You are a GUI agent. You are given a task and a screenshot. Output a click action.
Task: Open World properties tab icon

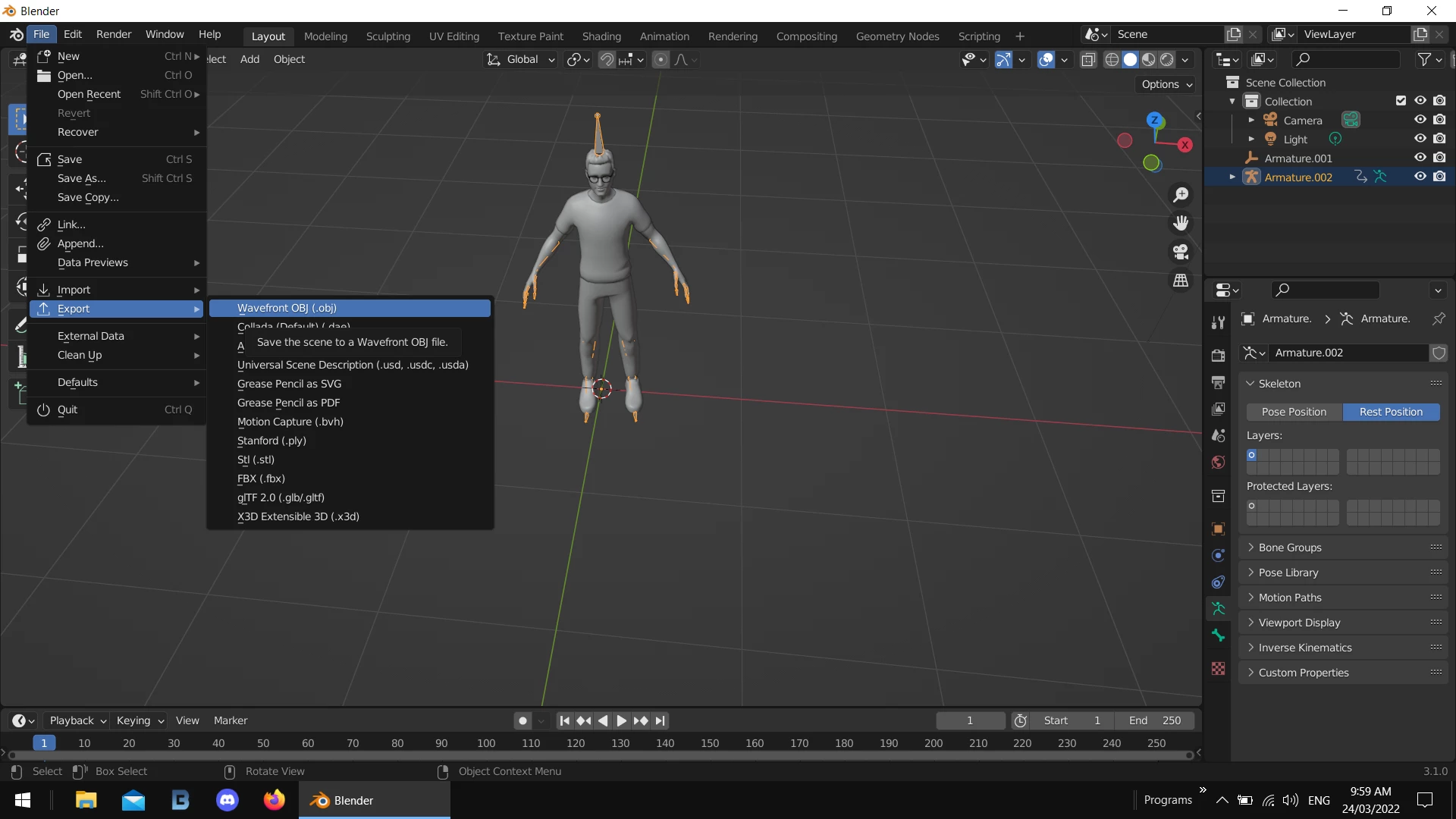(x=1218, y=463)
